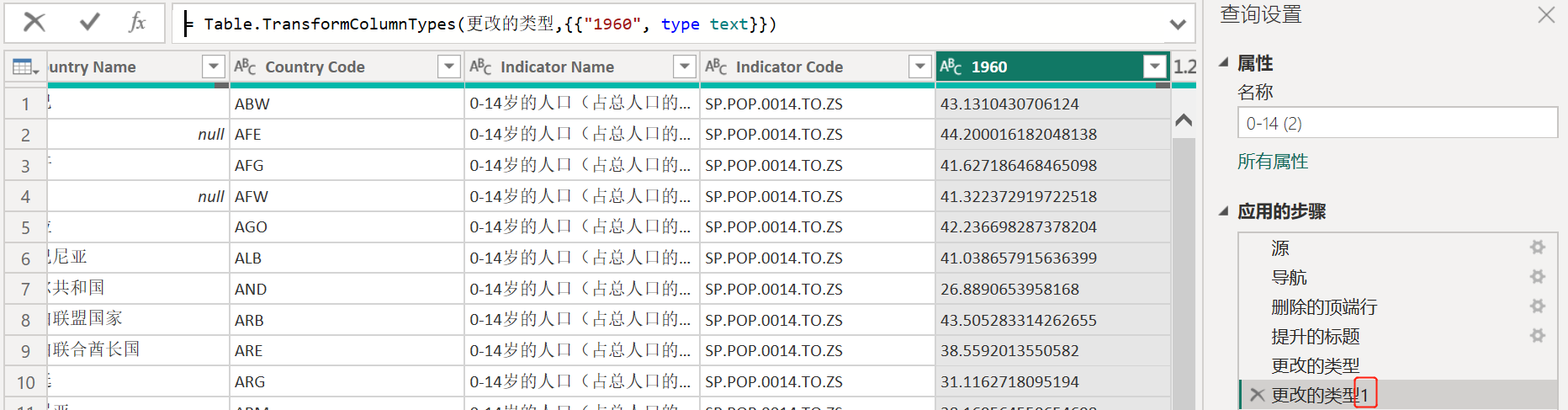Collapse the 属性 section

1224,62
